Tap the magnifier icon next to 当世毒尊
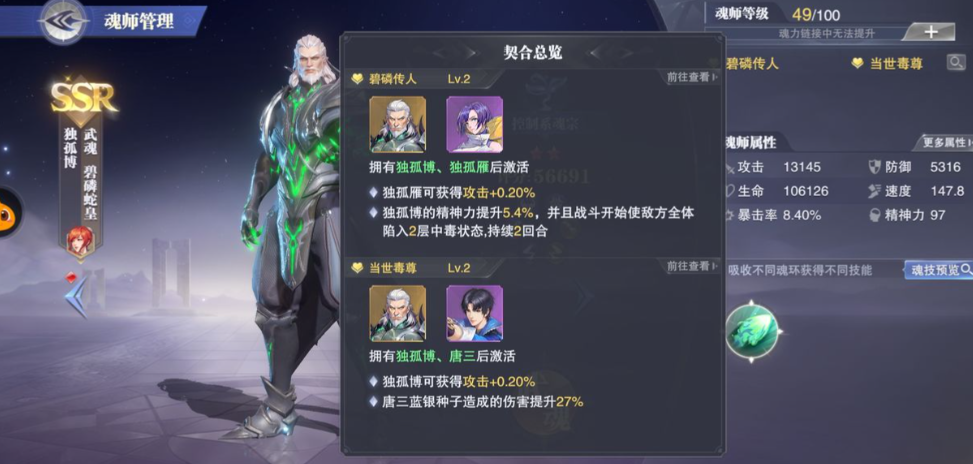The height and width of the screenshot is (464, 973). tap(956, 63)
